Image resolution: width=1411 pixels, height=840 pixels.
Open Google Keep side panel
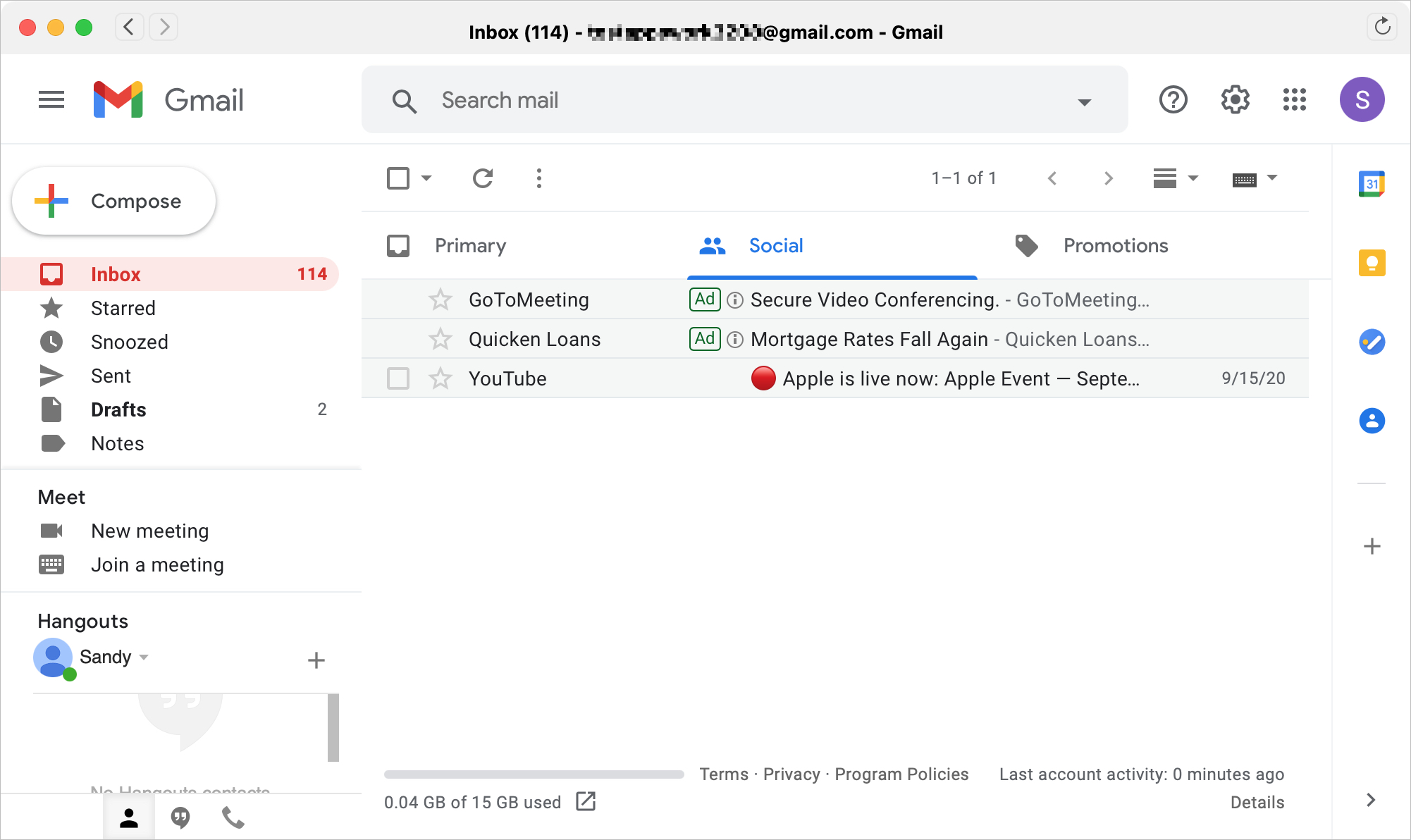tap(1372, 263)
